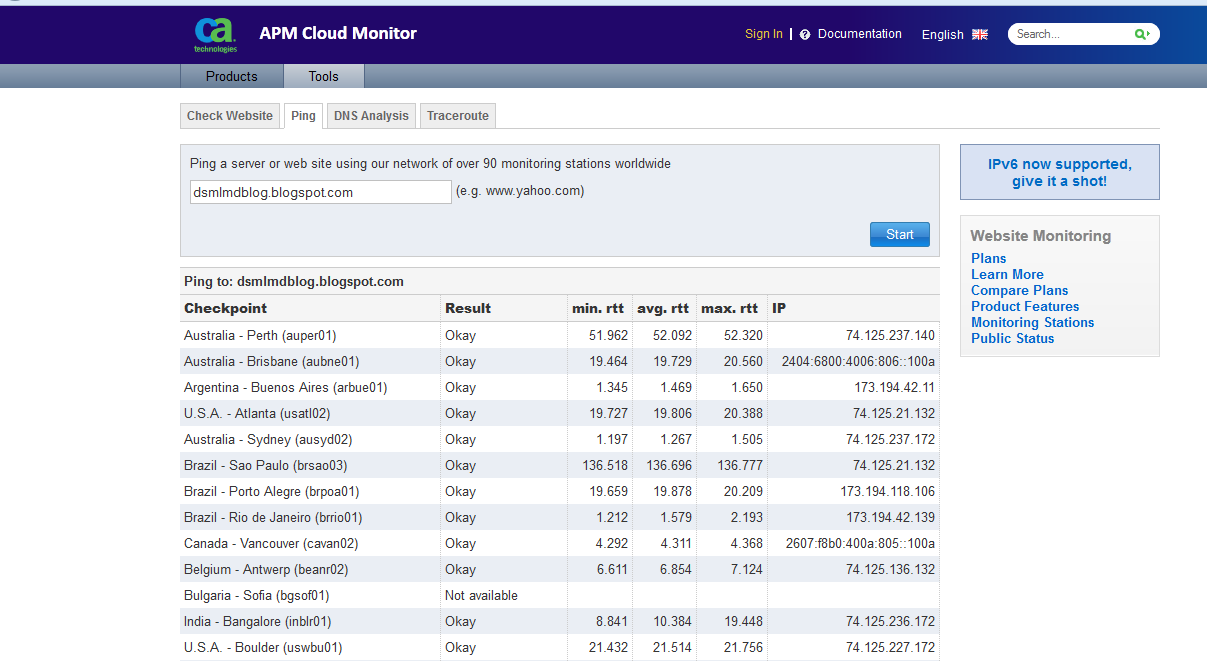This screenshot has height=661, width=1207.
Task: Open the Products menu
Action: point(232,76)
